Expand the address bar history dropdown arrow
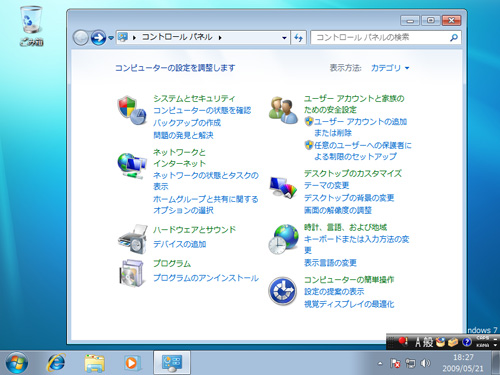500x375 pixels. 284,38
